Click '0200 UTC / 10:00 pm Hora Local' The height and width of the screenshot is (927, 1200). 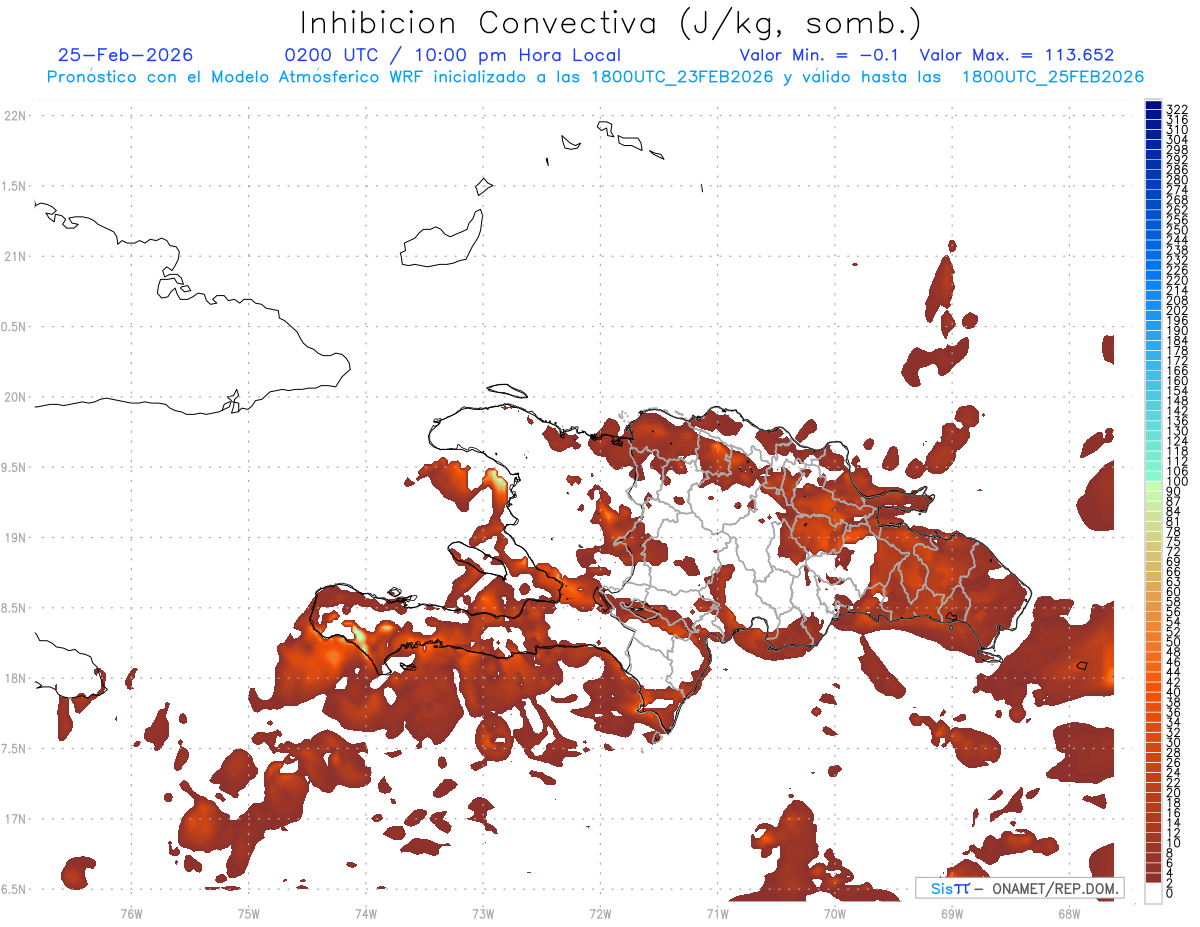tap(453, 56)
